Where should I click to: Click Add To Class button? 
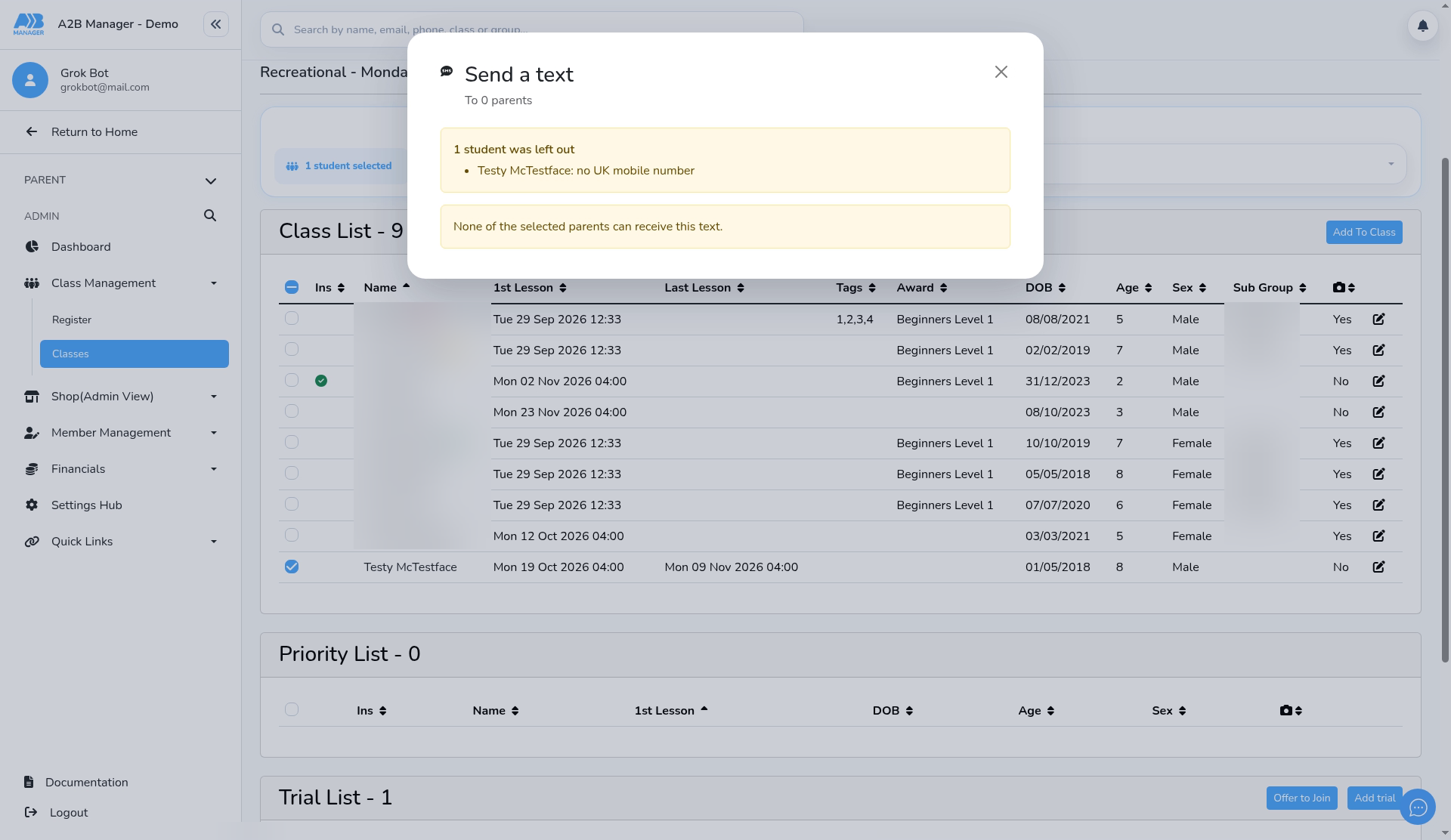(x=1364, y=233)
